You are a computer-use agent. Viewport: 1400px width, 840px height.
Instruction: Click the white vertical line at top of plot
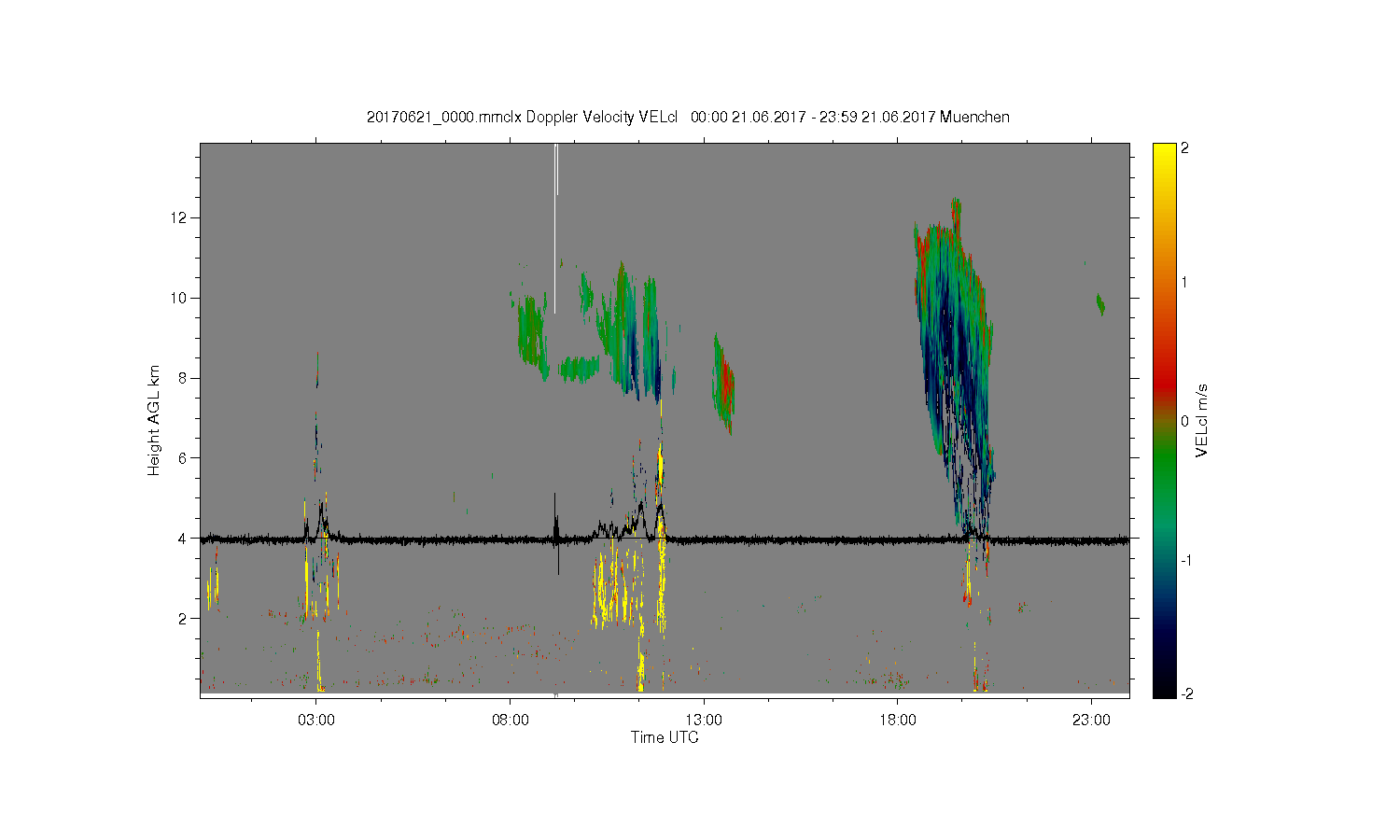(x=555, y=229)
